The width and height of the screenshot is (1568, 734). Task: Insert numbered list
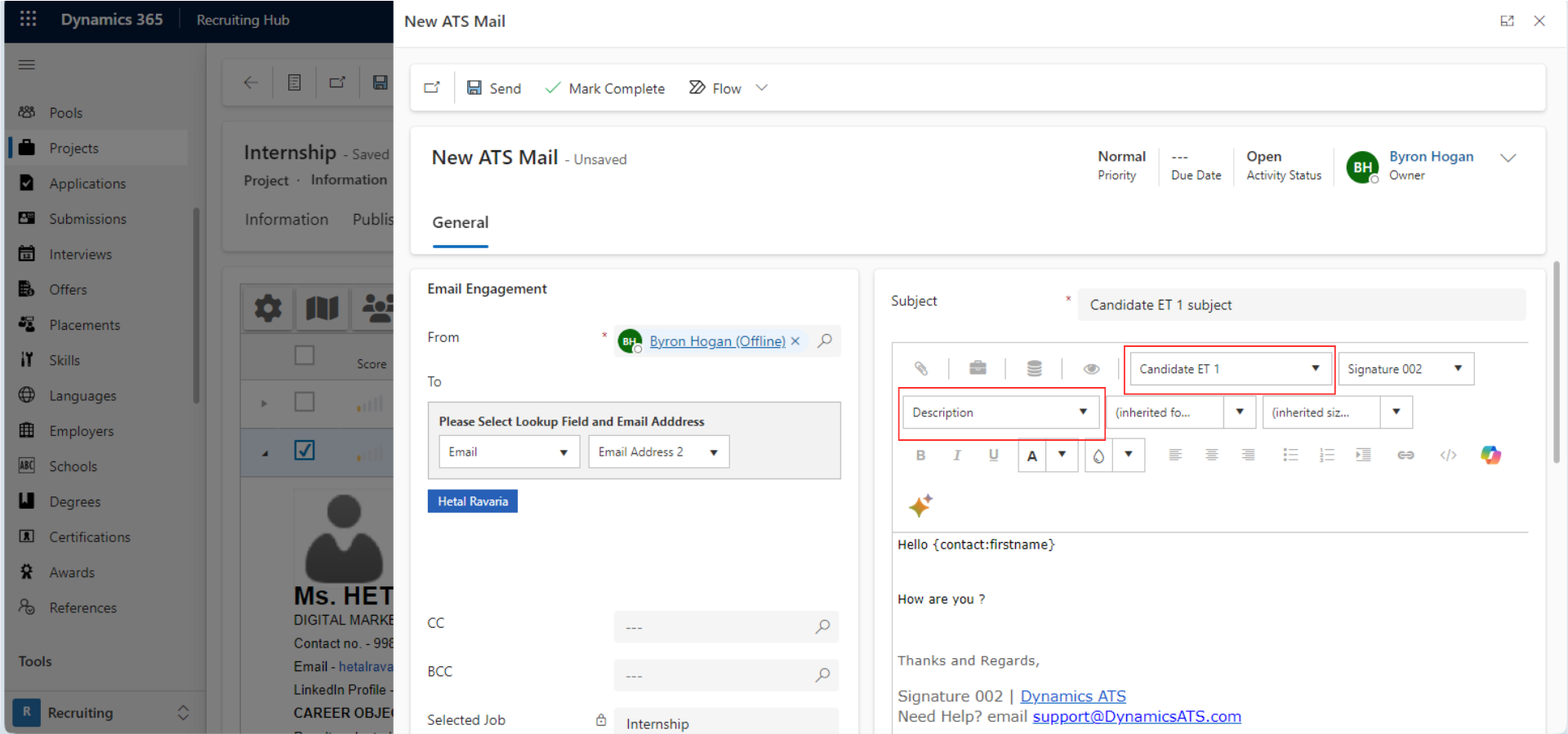(x=1326, y=455)
